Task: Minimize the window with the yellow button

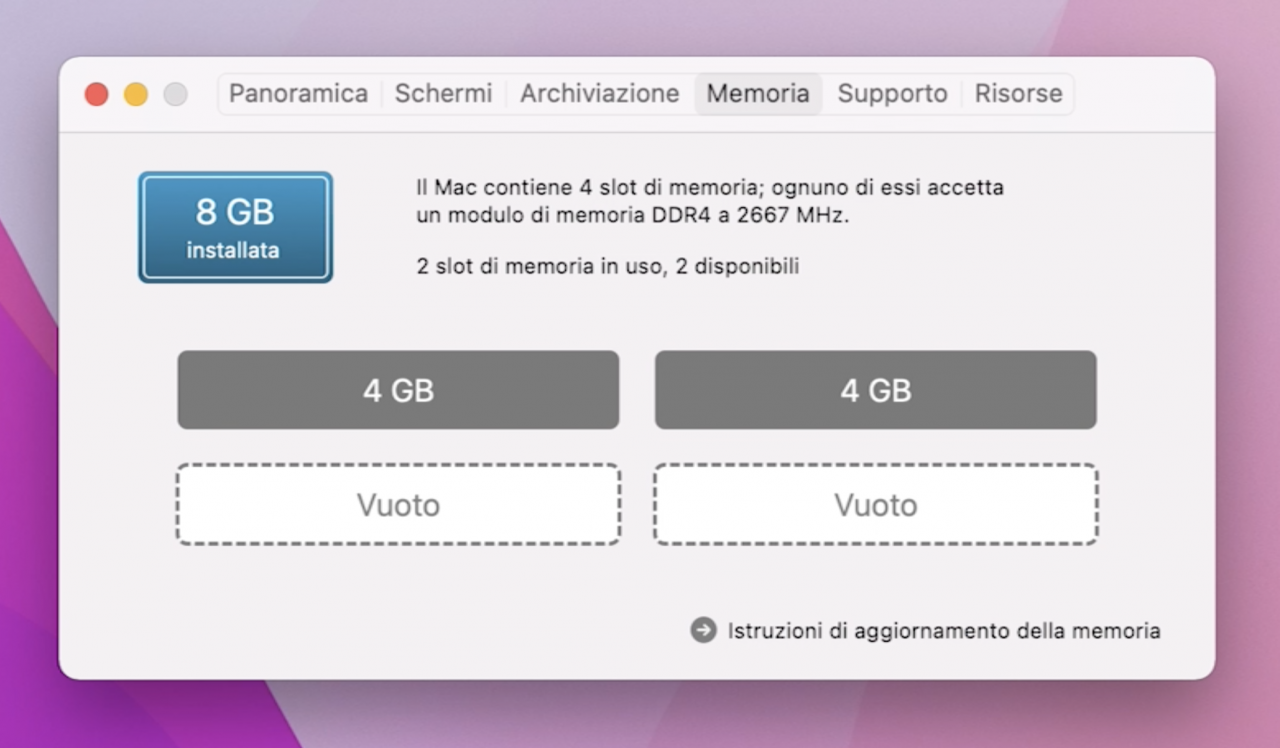Action: coord(136,94)
